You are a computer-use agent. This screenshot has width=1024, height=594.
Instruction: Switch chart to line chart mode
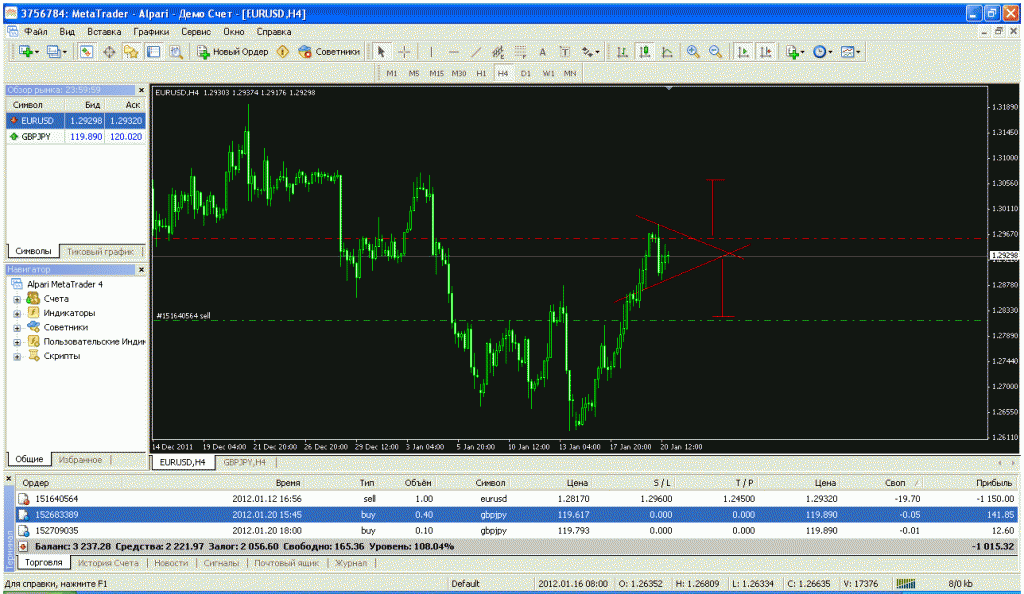tap(666, 51)
